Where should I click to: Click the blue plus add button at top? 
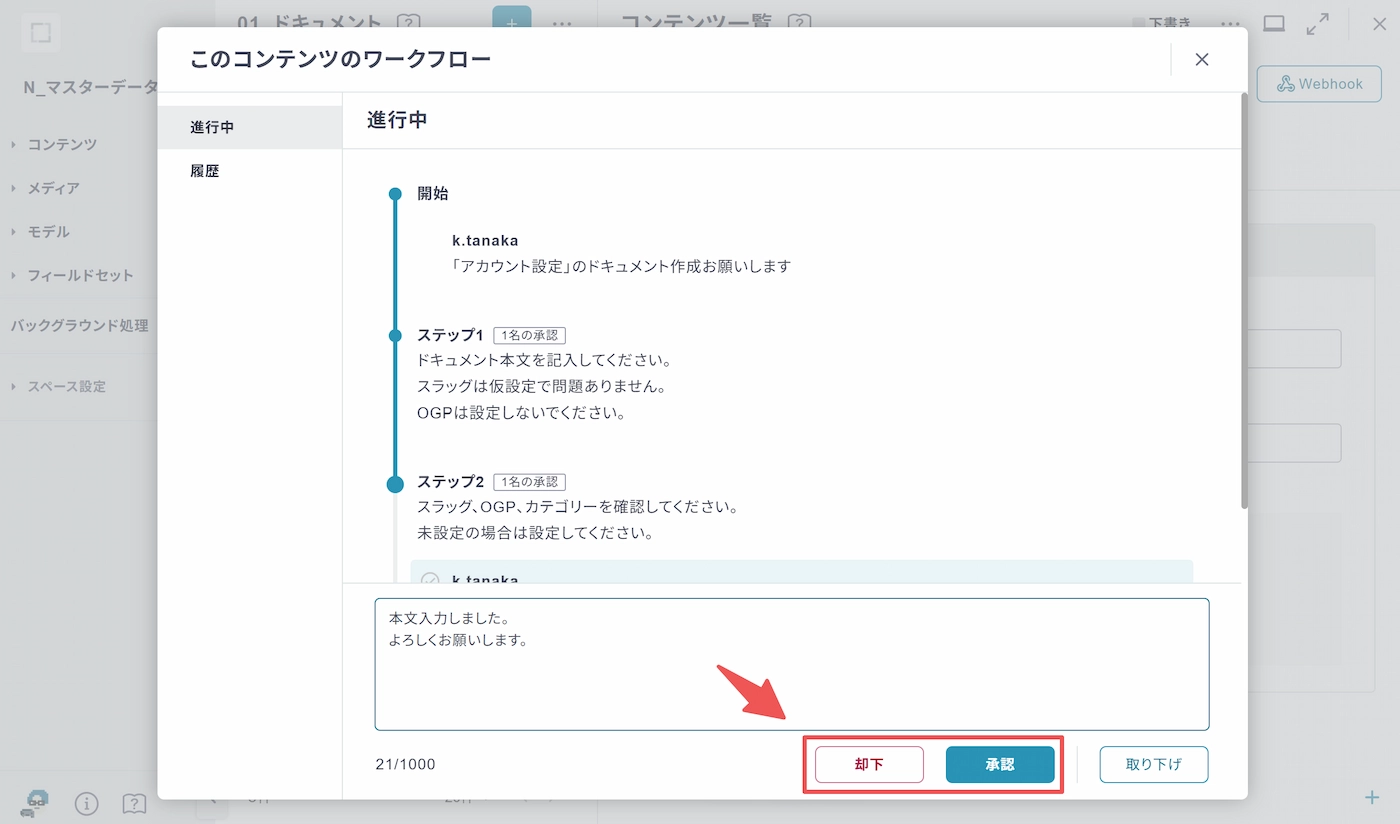pos(512,22)
